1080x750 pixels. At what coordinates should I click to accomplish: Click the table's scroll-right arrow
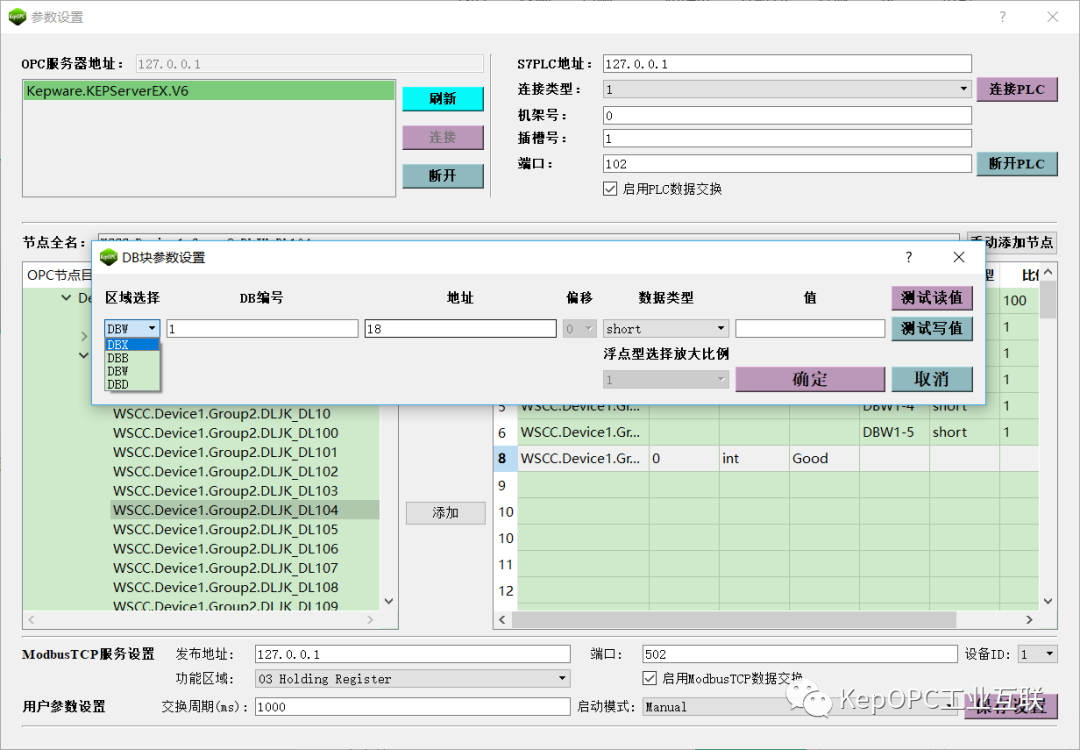pos(1029,620)
